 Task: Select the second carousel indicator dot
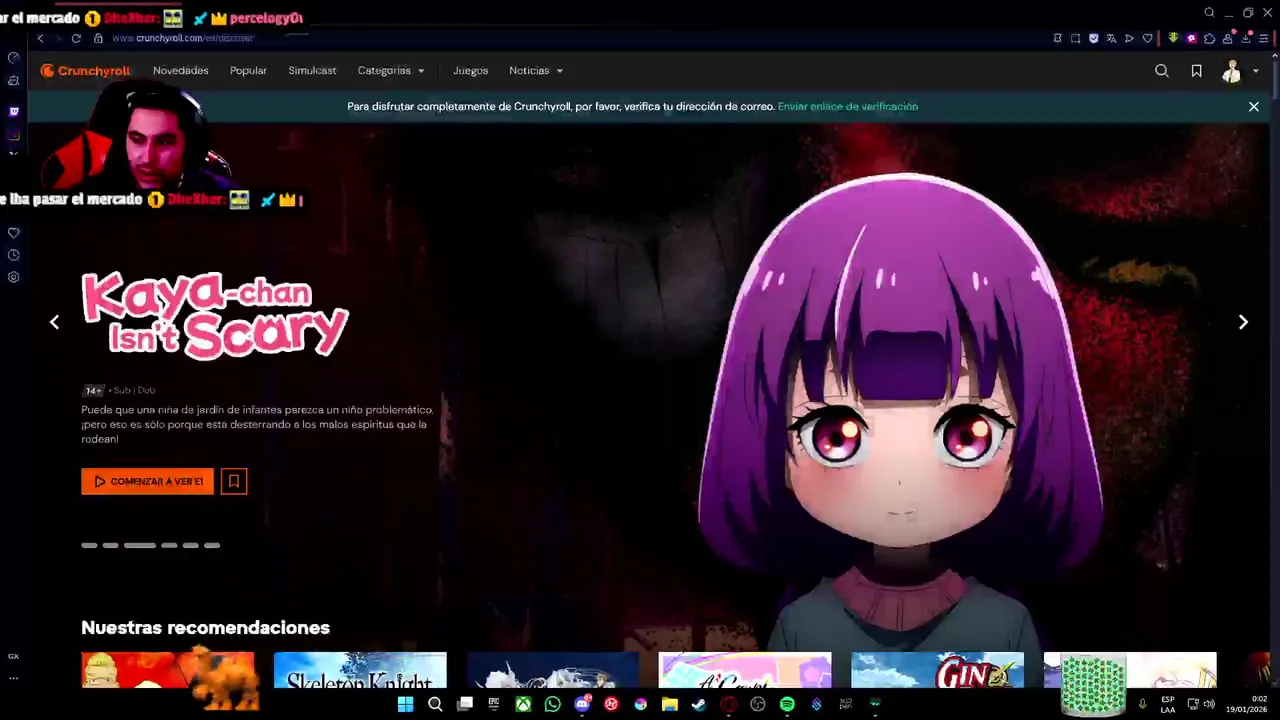pos(110,545)
